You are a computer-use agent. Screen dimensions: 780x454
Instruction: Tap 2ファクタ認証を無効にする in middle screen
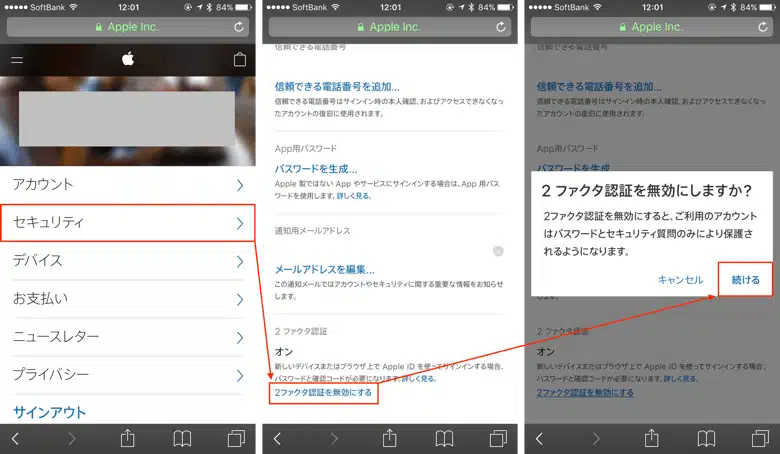(x=323, y=393)
